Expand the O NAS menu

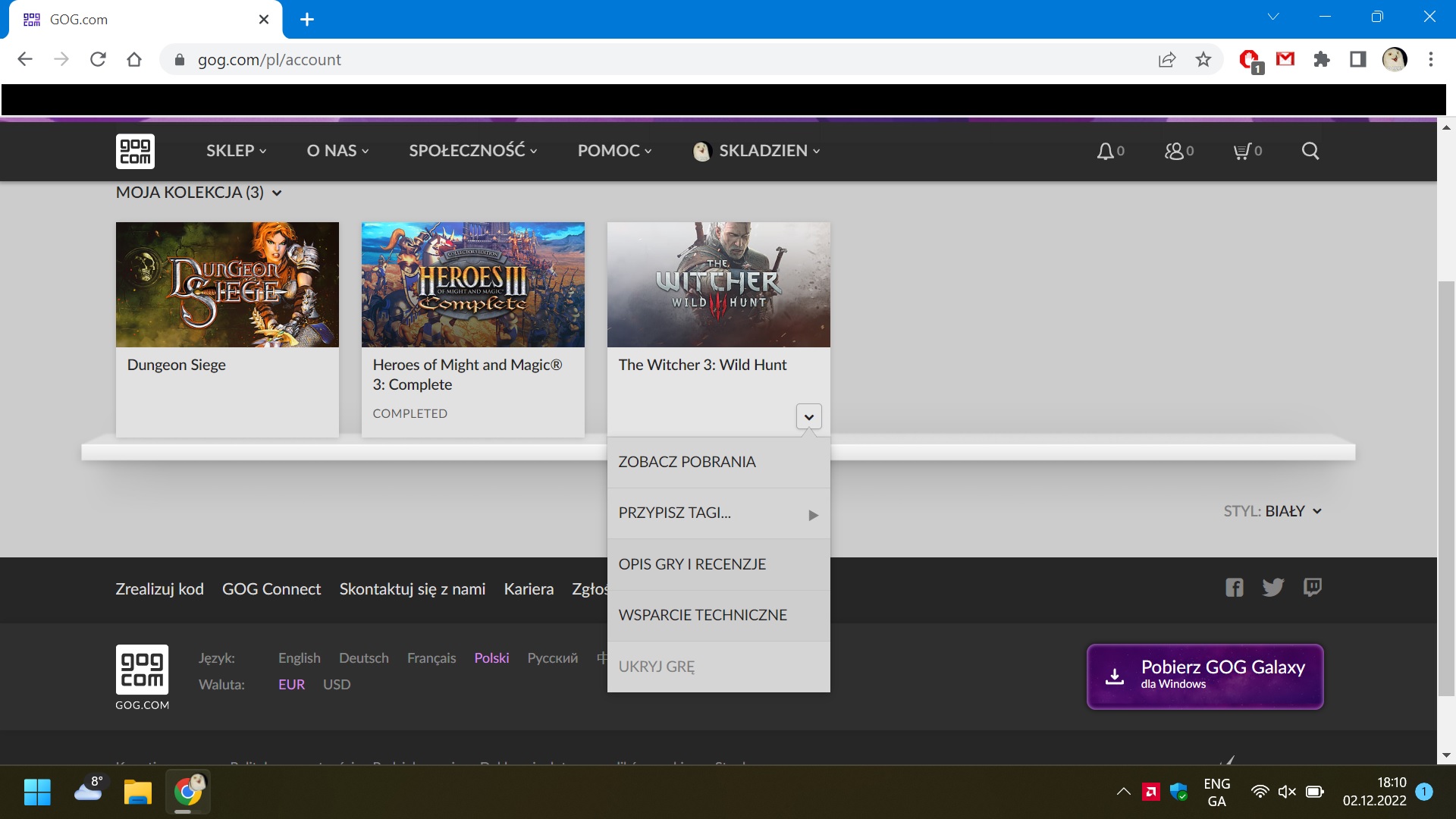click(x=338, y=151)
